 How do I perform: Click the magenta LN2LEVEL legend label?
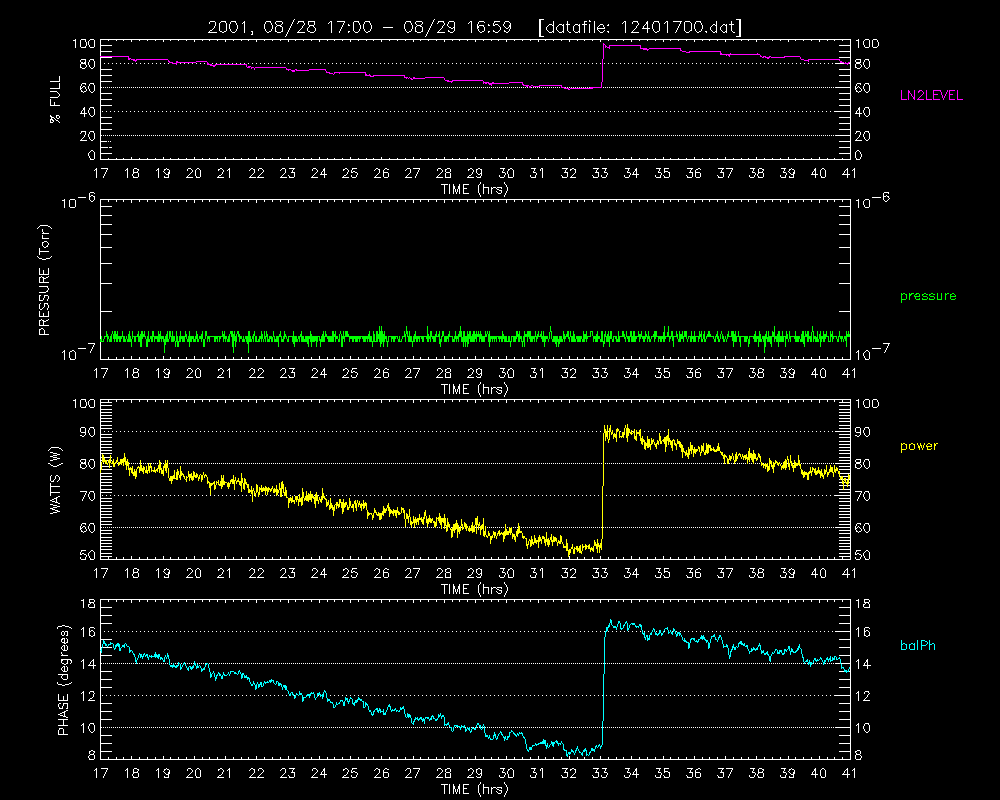[x=931, y=96]
